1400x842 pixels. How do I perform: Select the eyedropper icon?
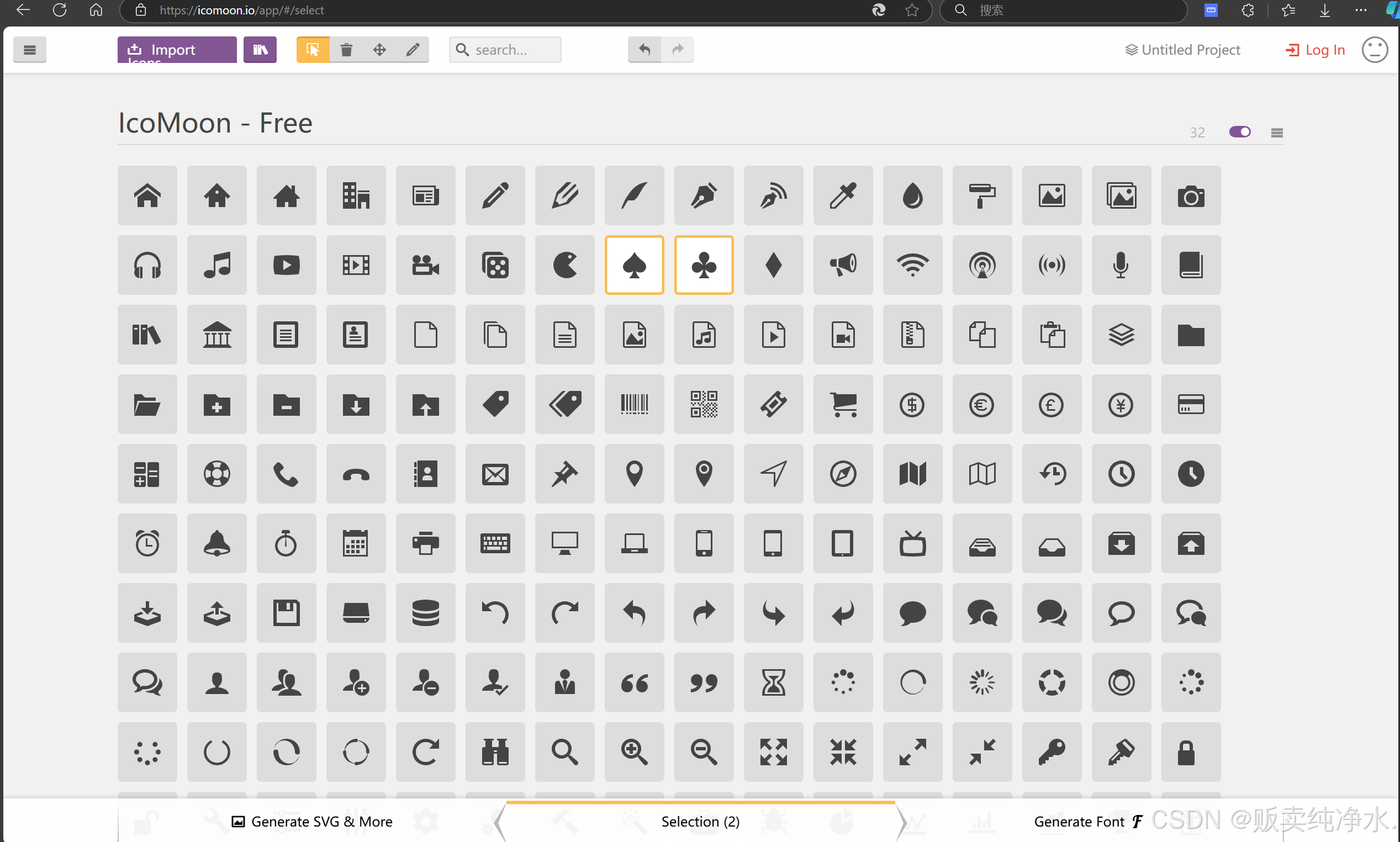pyautogui.click(x=843, y=196)
